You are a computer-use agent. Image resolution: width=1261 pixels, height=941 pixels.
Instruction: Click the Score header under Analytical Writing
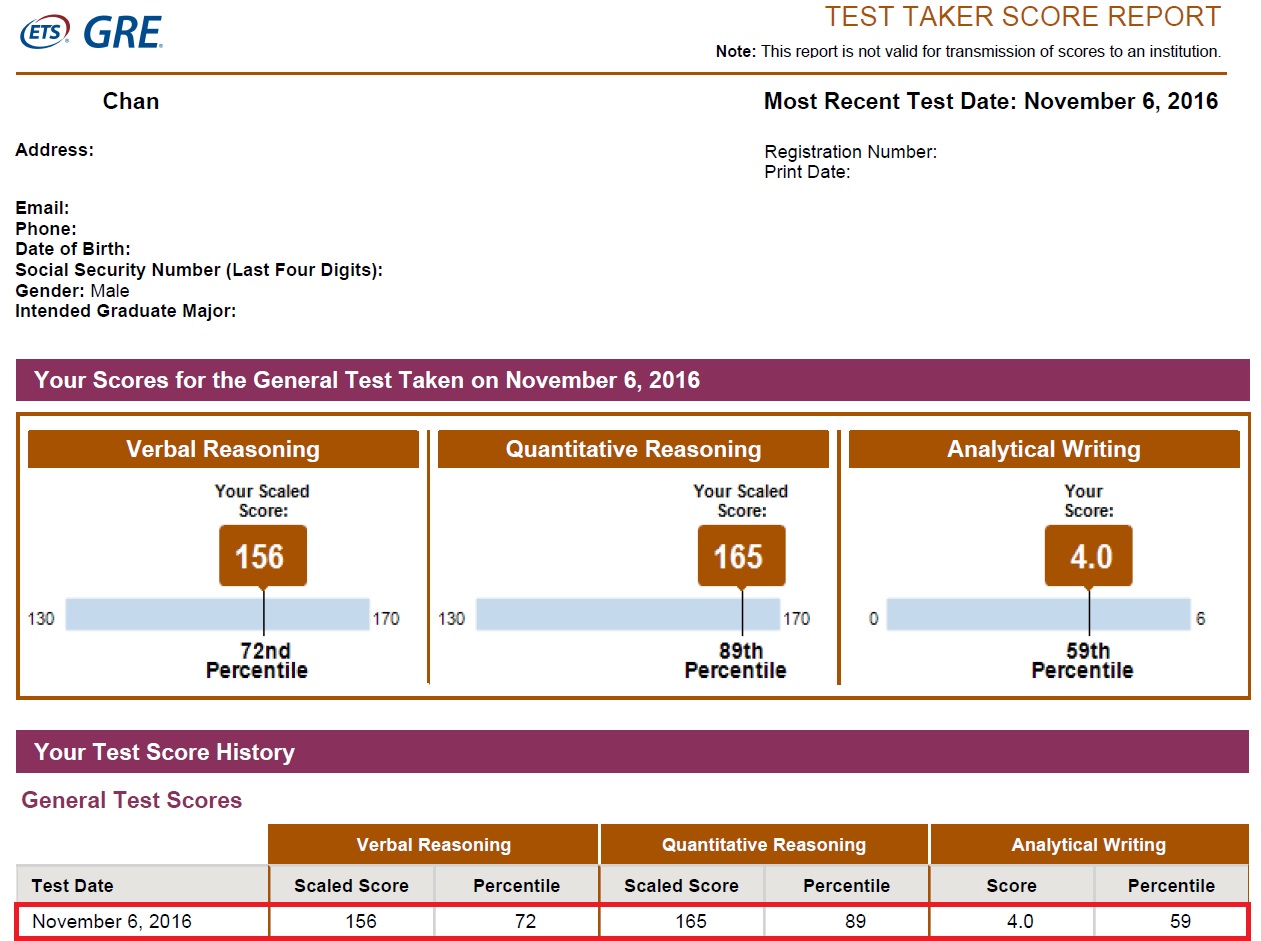[x=1012, y=886]
